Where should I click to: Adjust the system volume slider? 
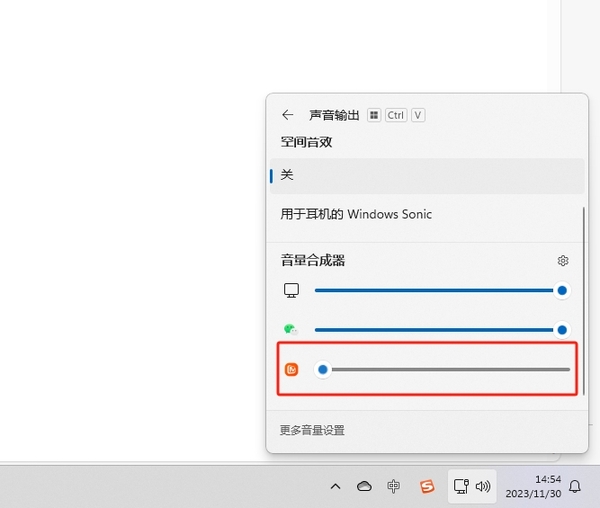(442, 290)
